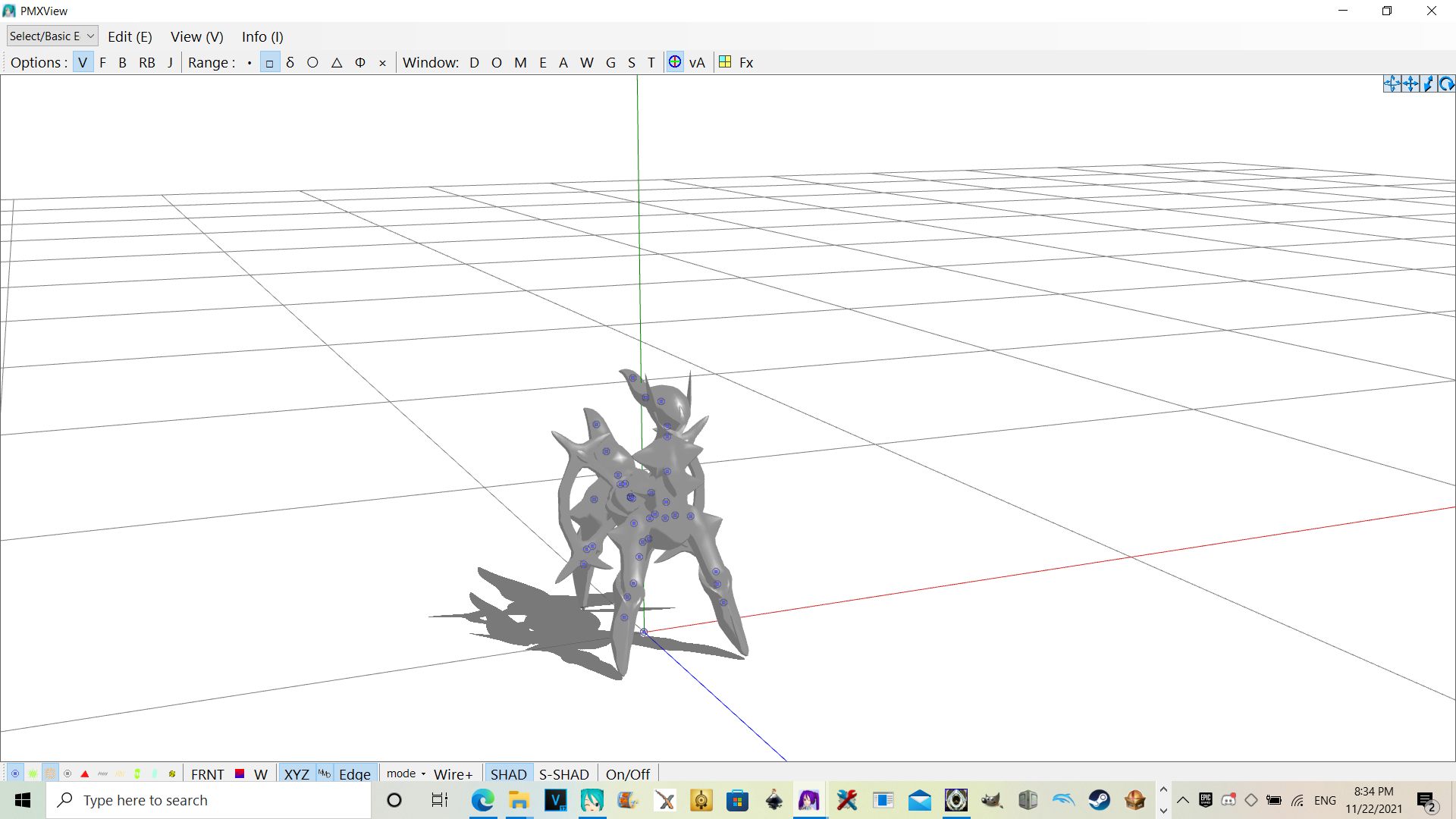Click the On/Off button
The height and width of the screenshot is (819, 1456).
628,774
